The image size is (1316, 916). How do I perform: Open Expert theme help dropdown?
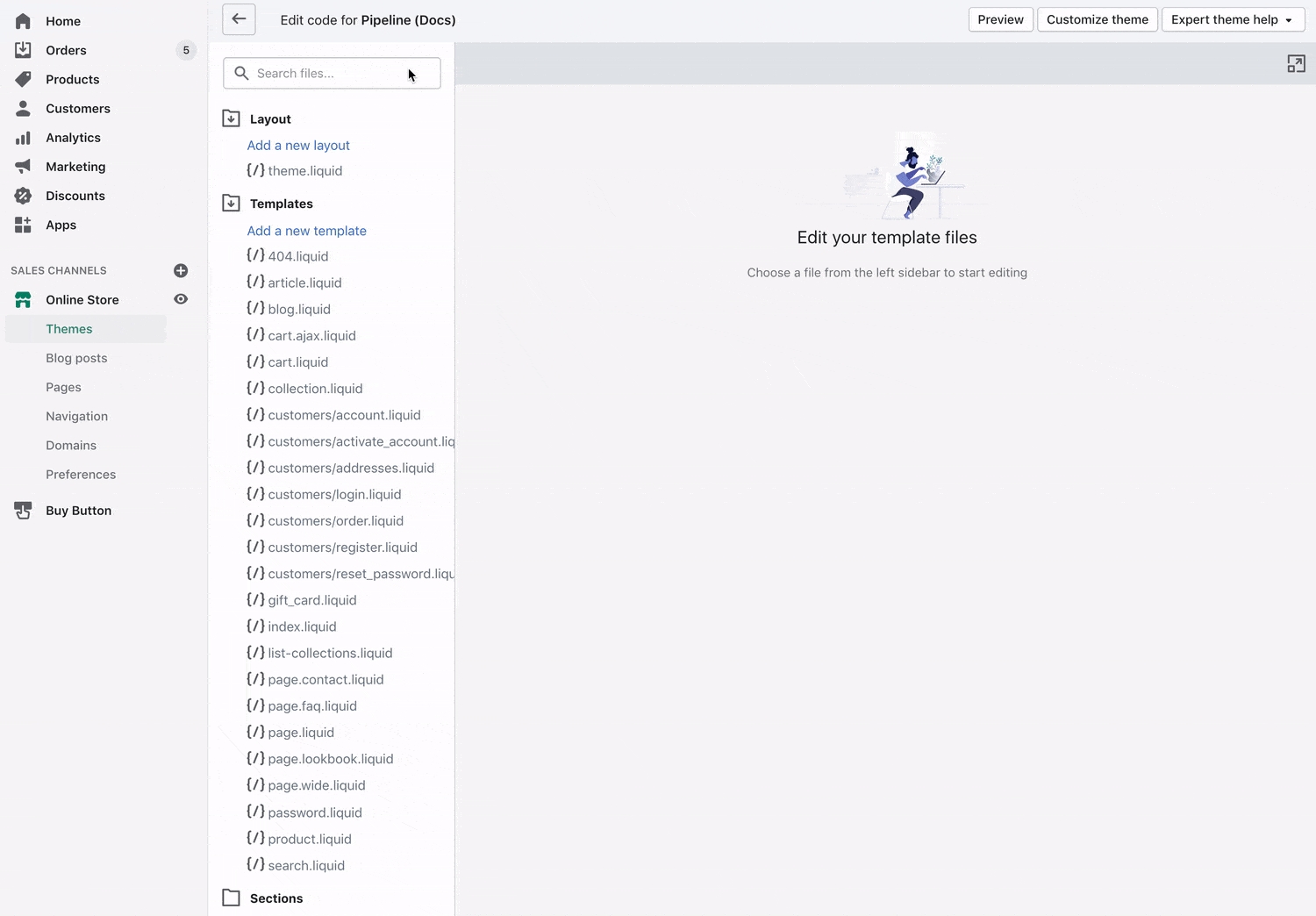1233,19
